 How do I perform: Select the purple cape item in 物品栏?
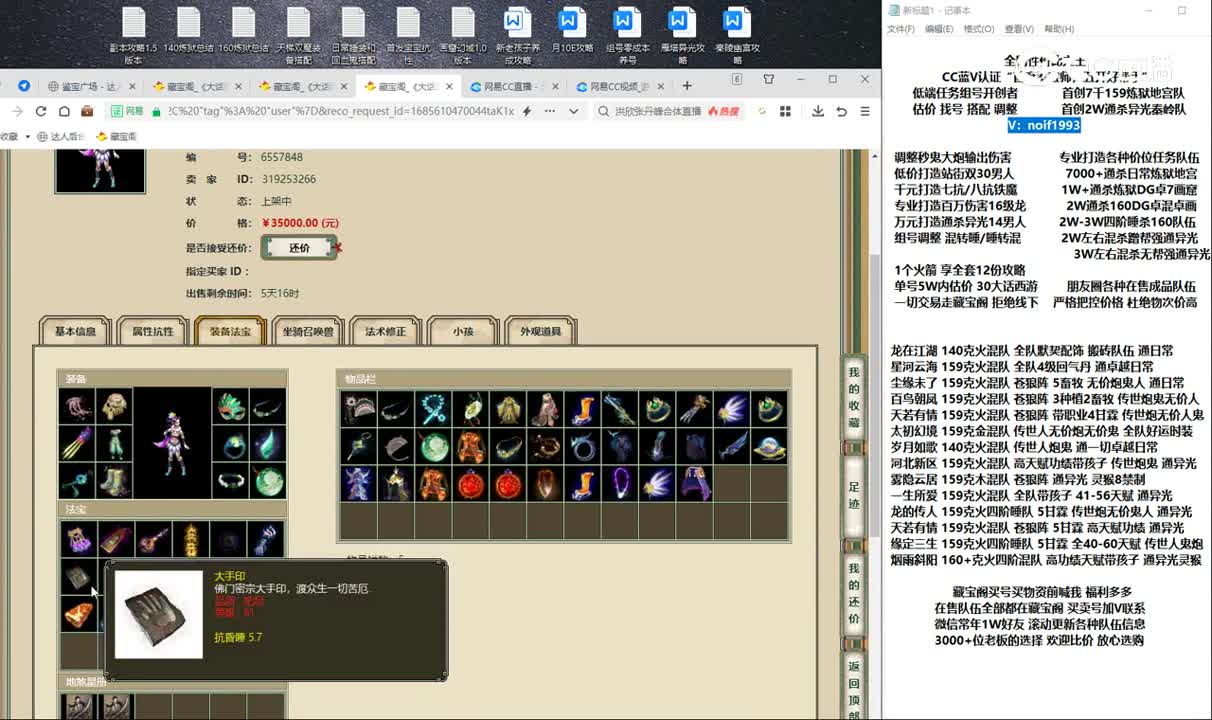pos(695,483)
